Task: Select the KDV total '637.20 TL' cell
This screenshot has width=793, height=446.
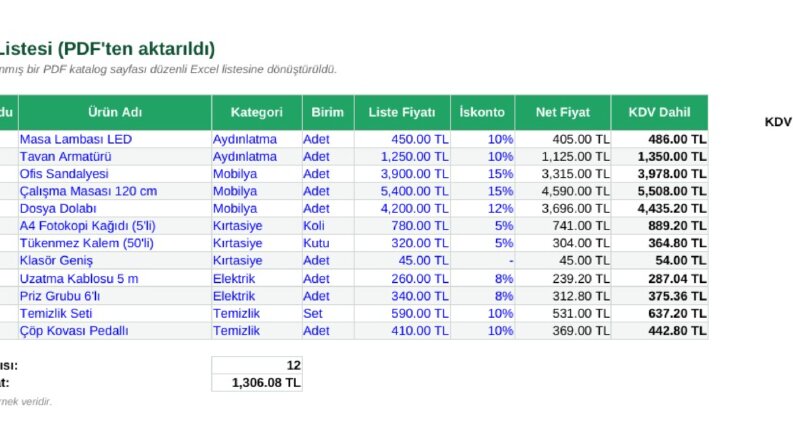Action: 659,313
